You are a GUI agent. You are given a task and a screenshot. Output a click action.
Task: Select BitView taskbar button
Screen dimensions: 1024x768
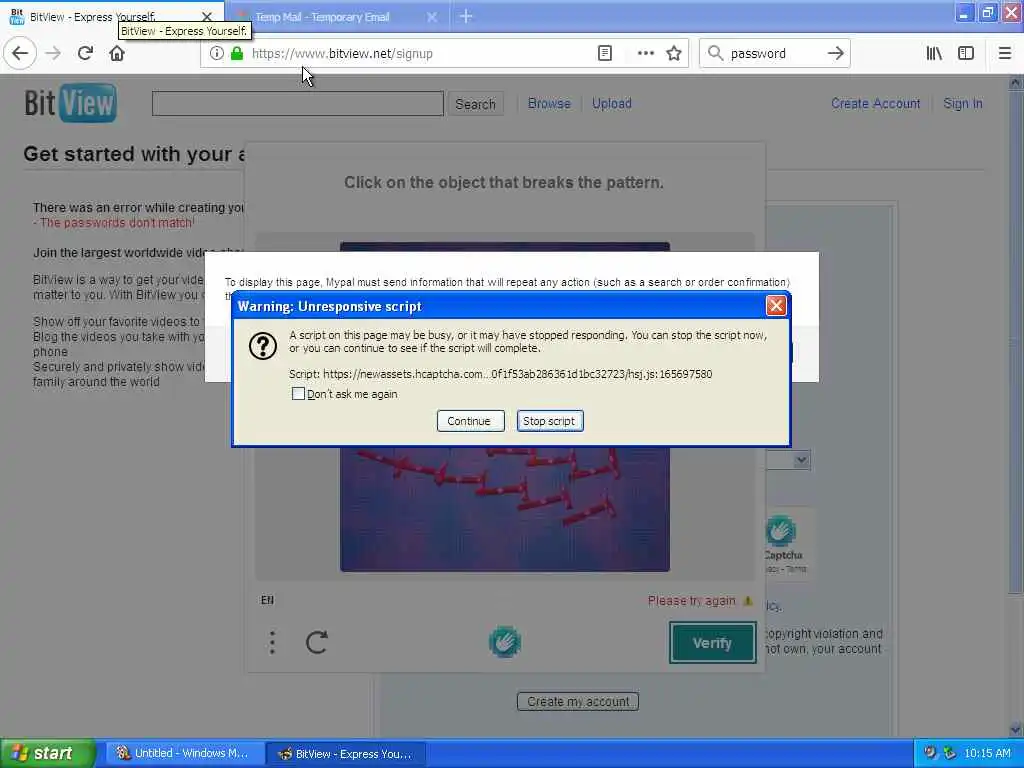[x=346, y=754]
